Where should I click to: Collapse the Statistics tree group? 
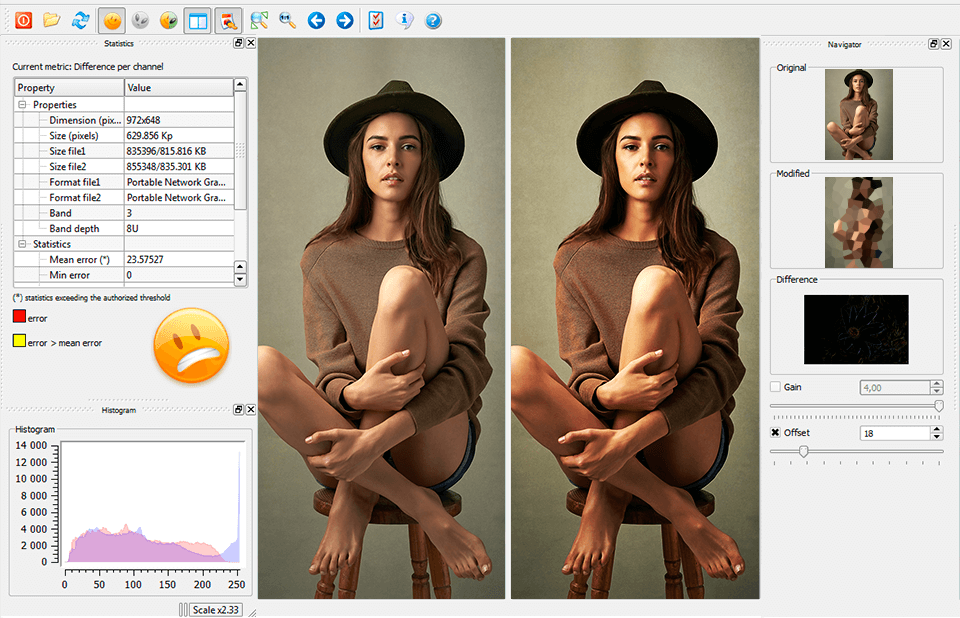(22, 244)
